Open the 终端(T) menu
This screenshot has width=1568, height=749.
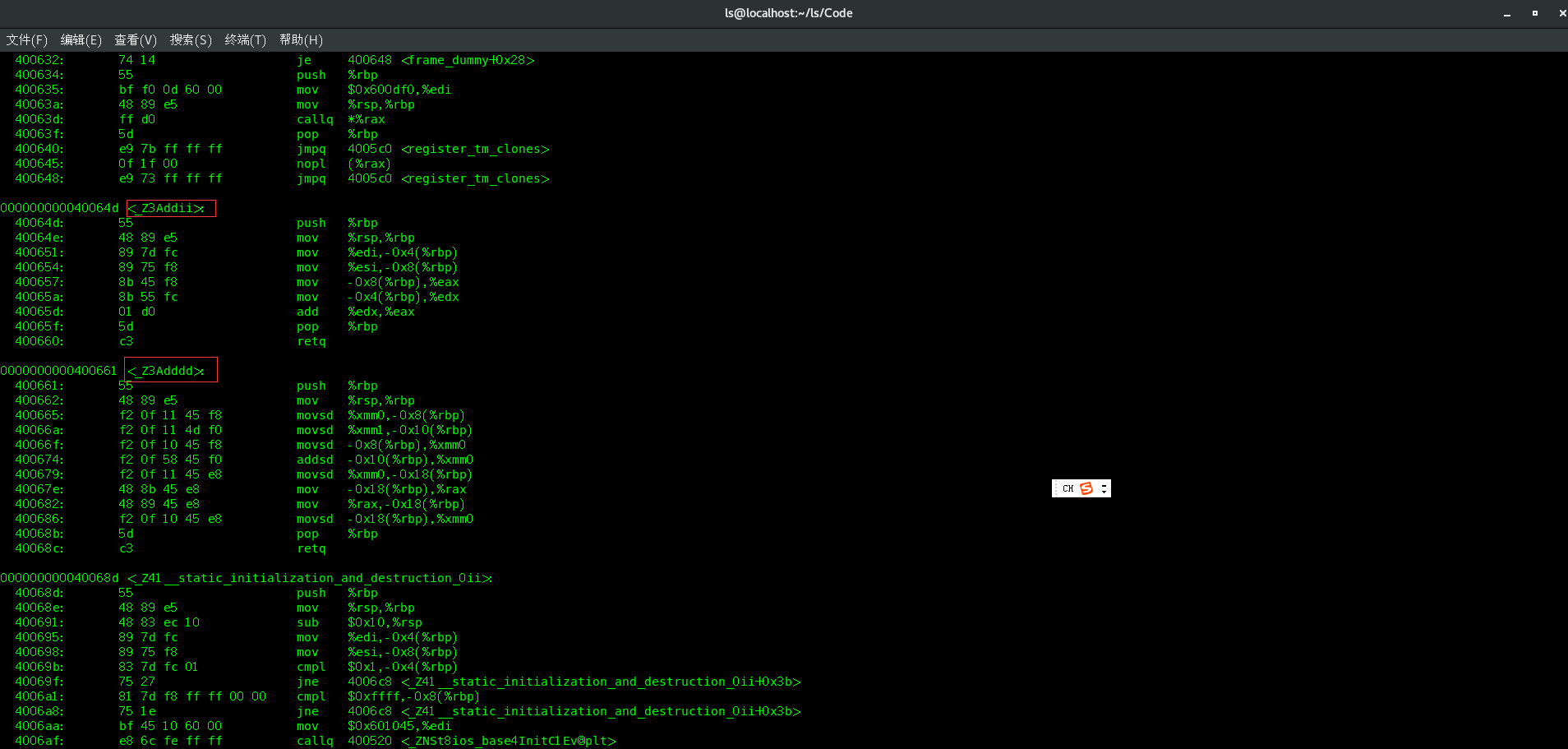[245, 39]
